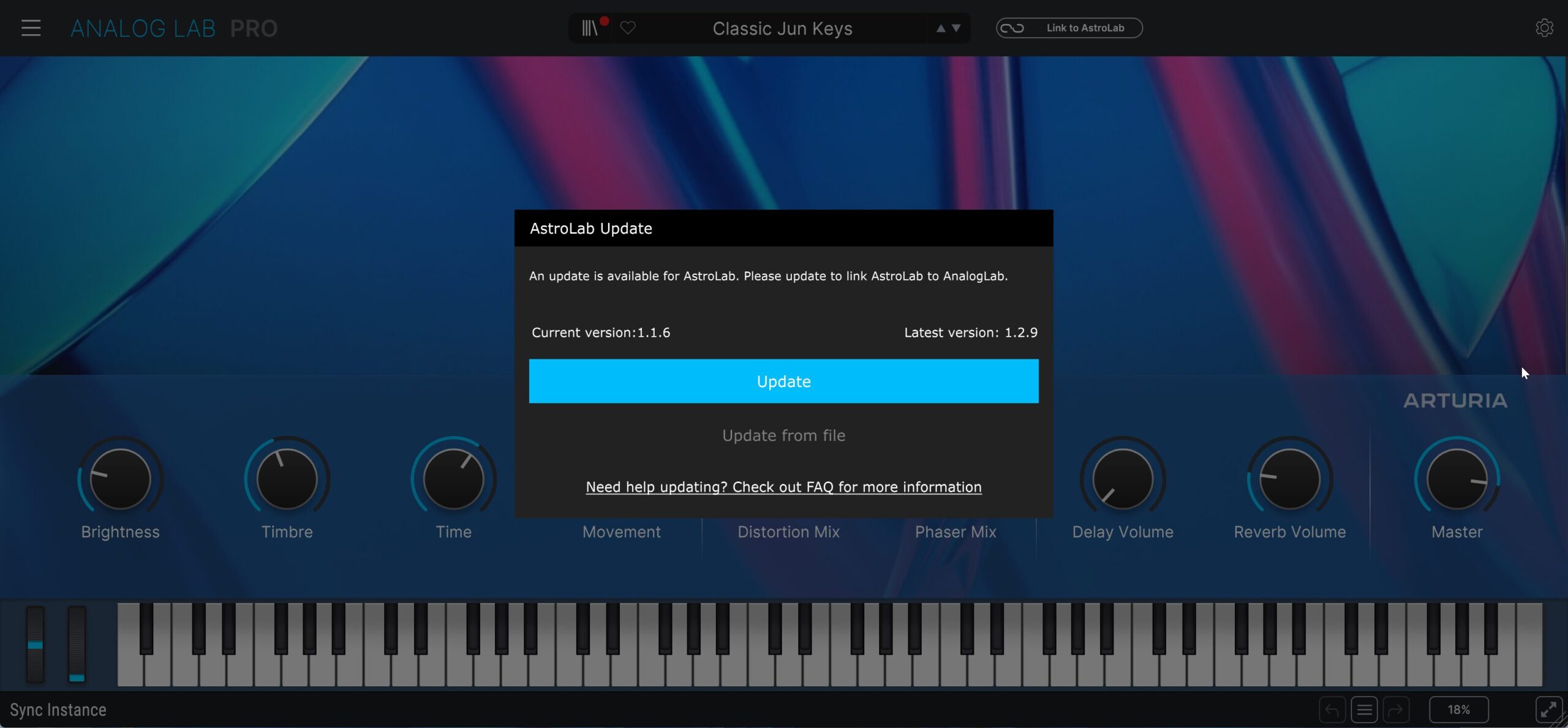The image size is (1568, 728).
Task: Open the hamburger main menu
Action: (x=31, y=28)
